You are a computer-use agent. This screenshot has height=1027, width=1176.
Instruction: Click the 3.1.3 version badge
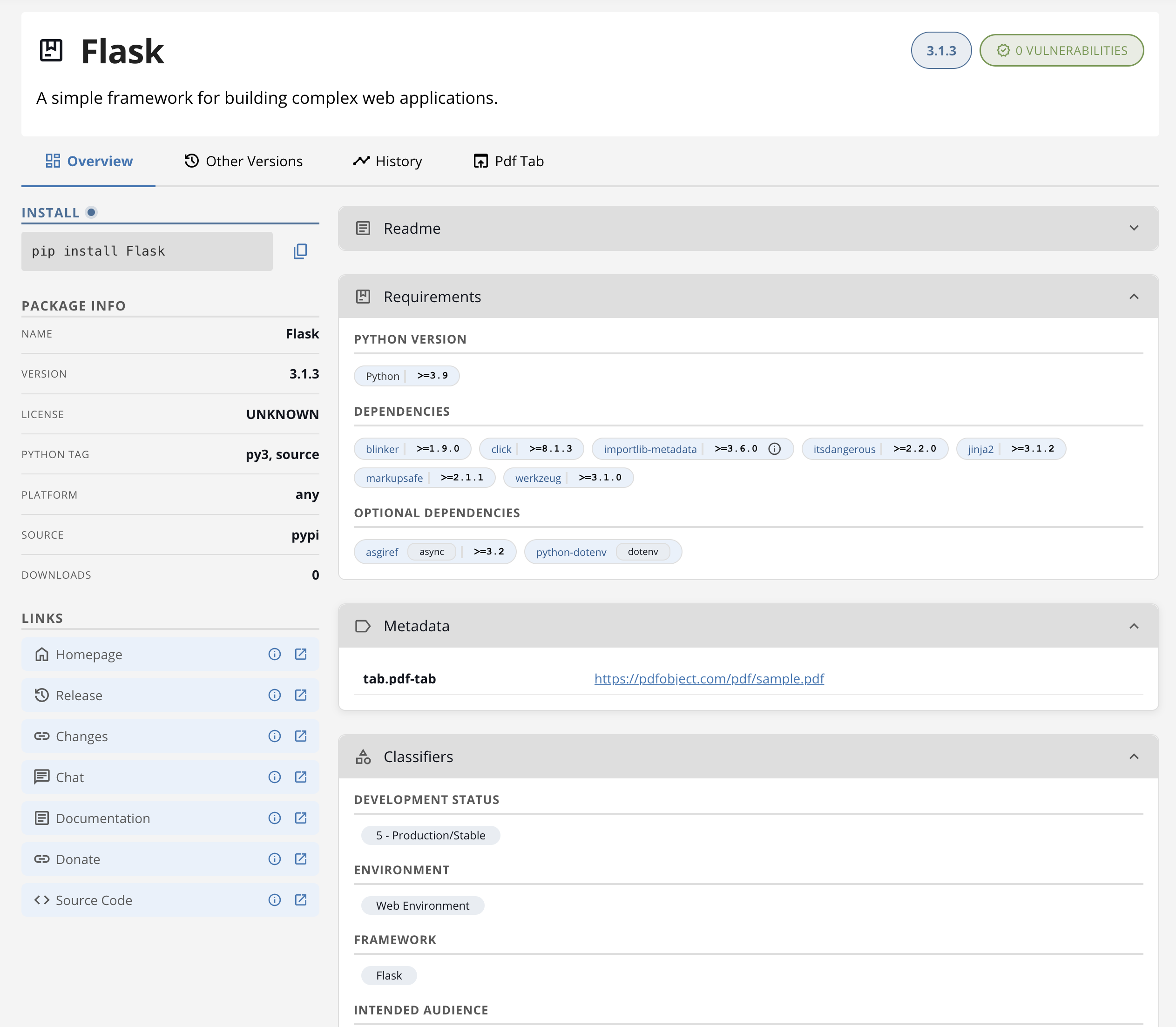coord(941,50)
